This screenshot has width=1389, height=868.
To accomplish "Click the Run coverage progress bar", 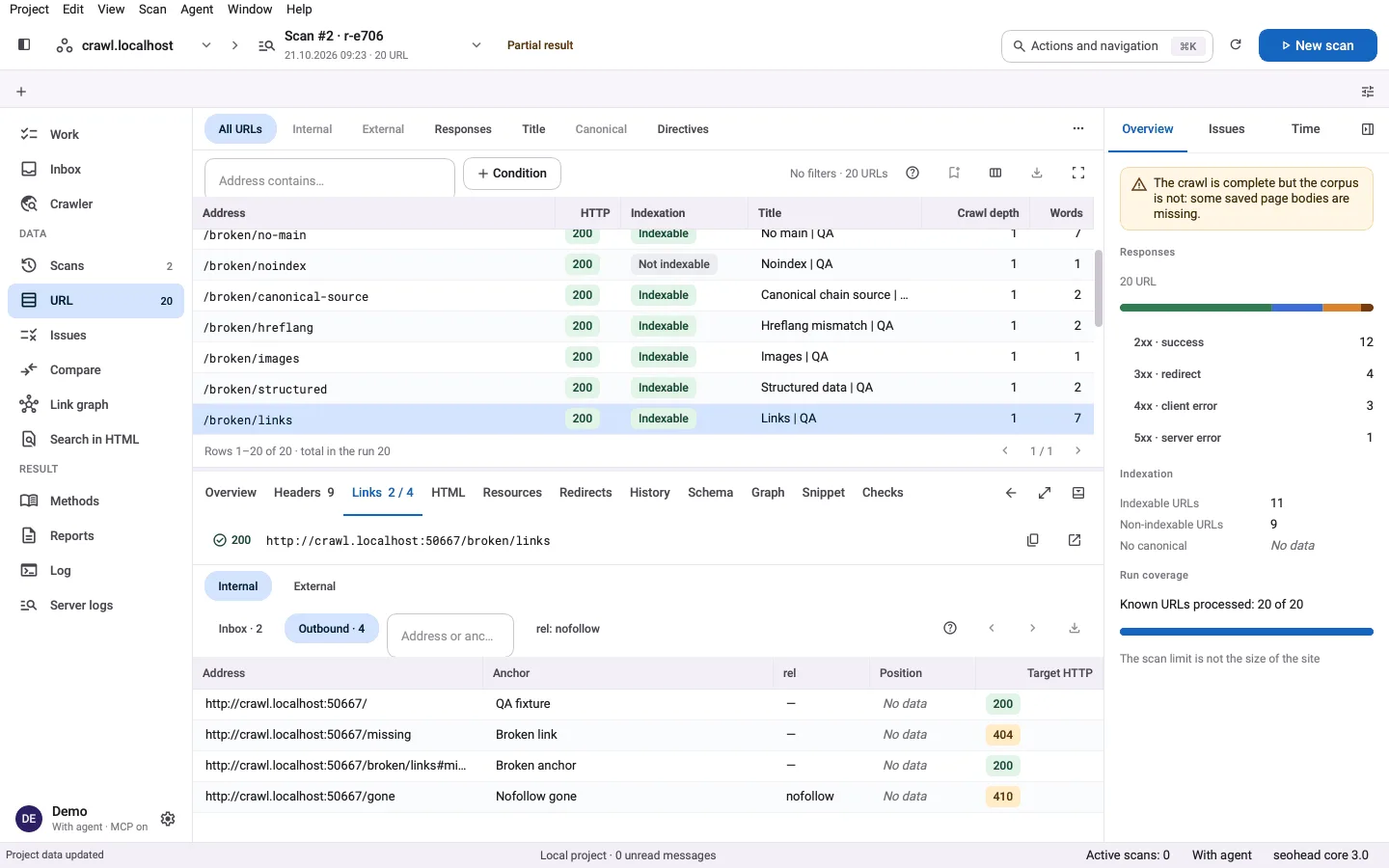I will [1246, 632].
